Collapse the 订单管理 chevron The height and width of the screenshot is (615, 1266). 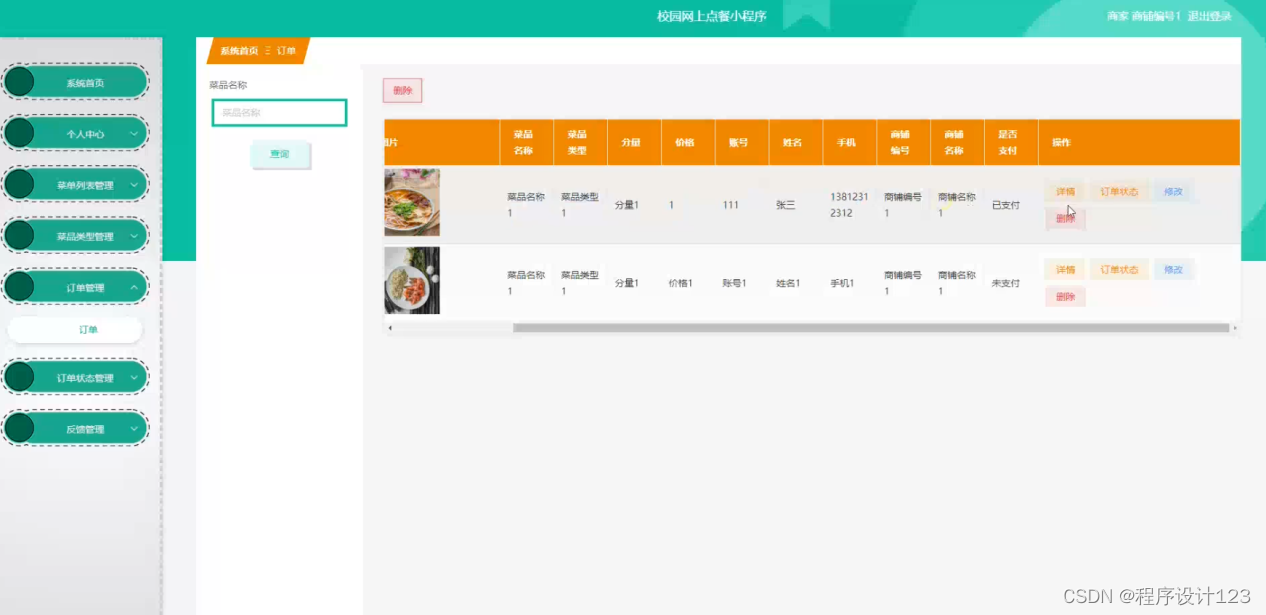pyautogui.click(x=134, y=287)
